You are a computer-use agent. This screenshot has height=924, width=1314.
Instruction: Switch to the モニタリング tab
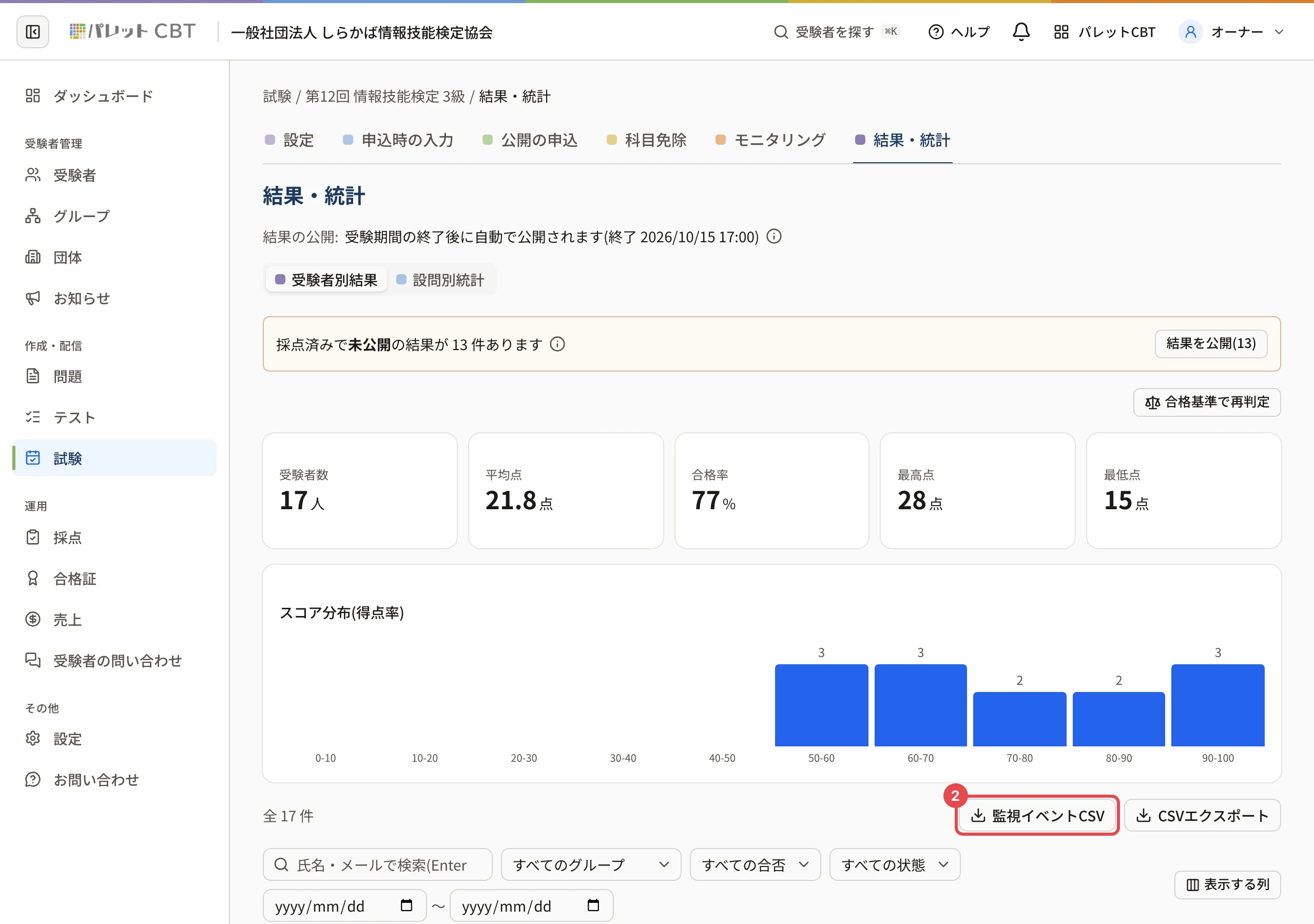[x=770, y=140]
